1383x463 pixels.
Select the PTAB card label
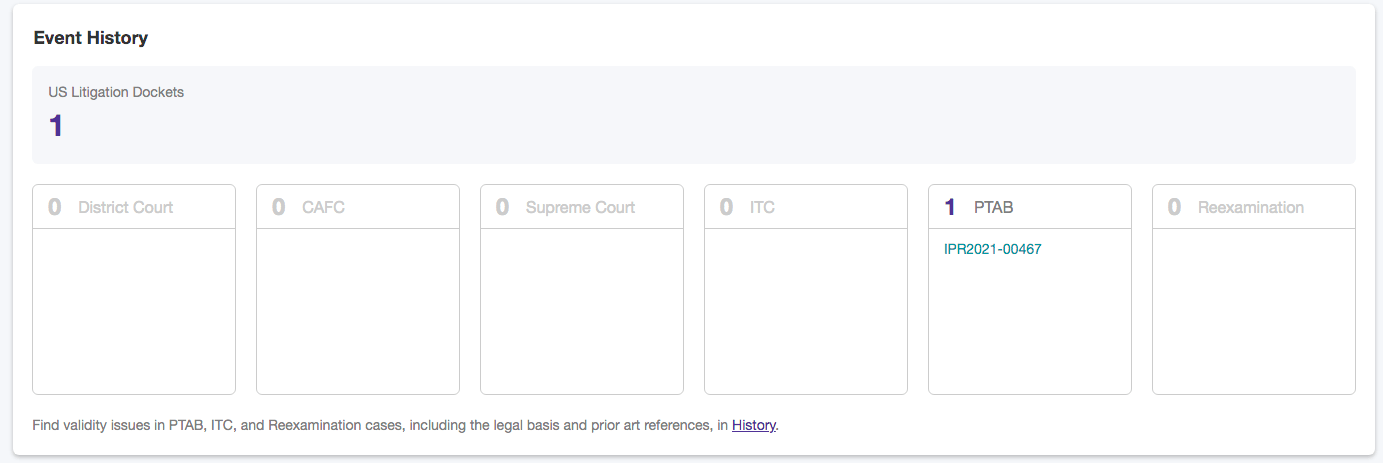click(x=994, y=207)
